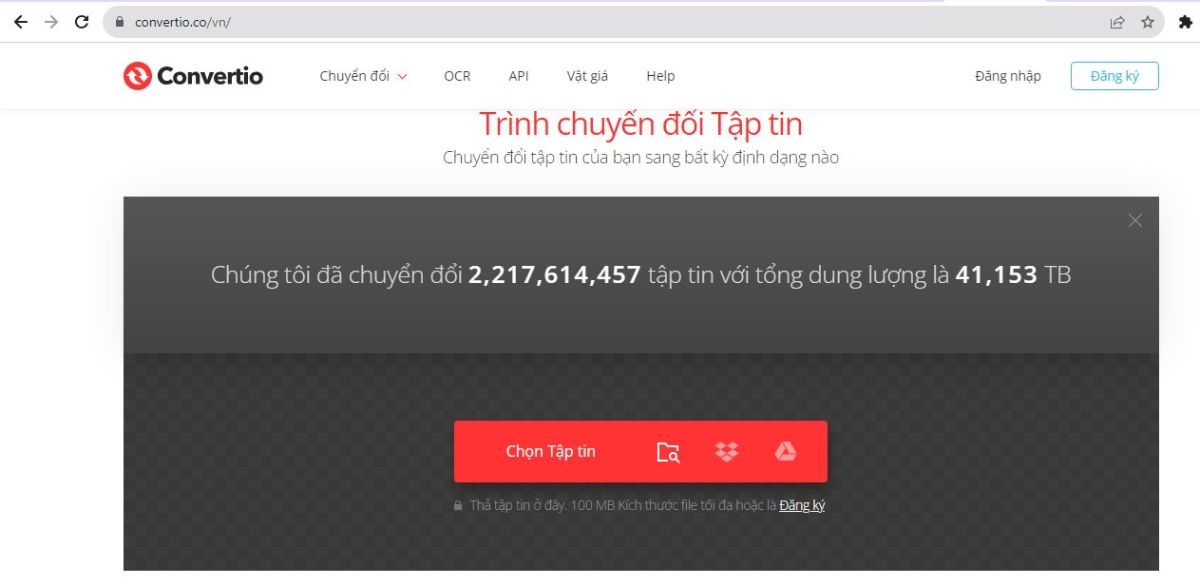Click the small lock icon beside Thả tập tin

(458, 506)
